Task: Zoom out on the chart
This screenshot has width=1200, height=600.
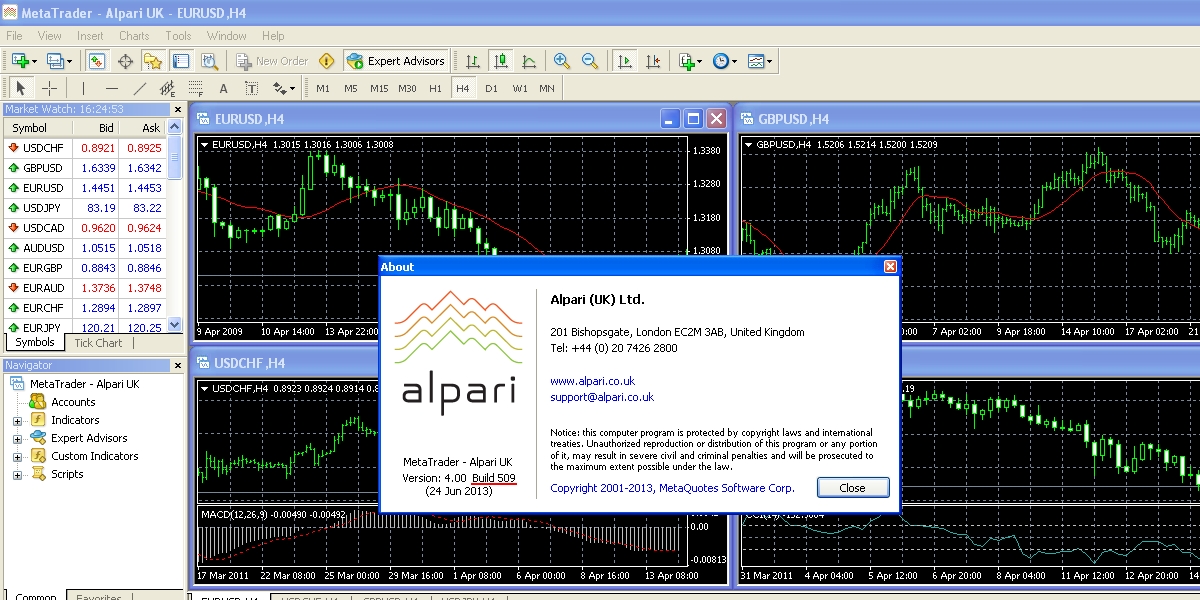Action: tap(590, 61)
